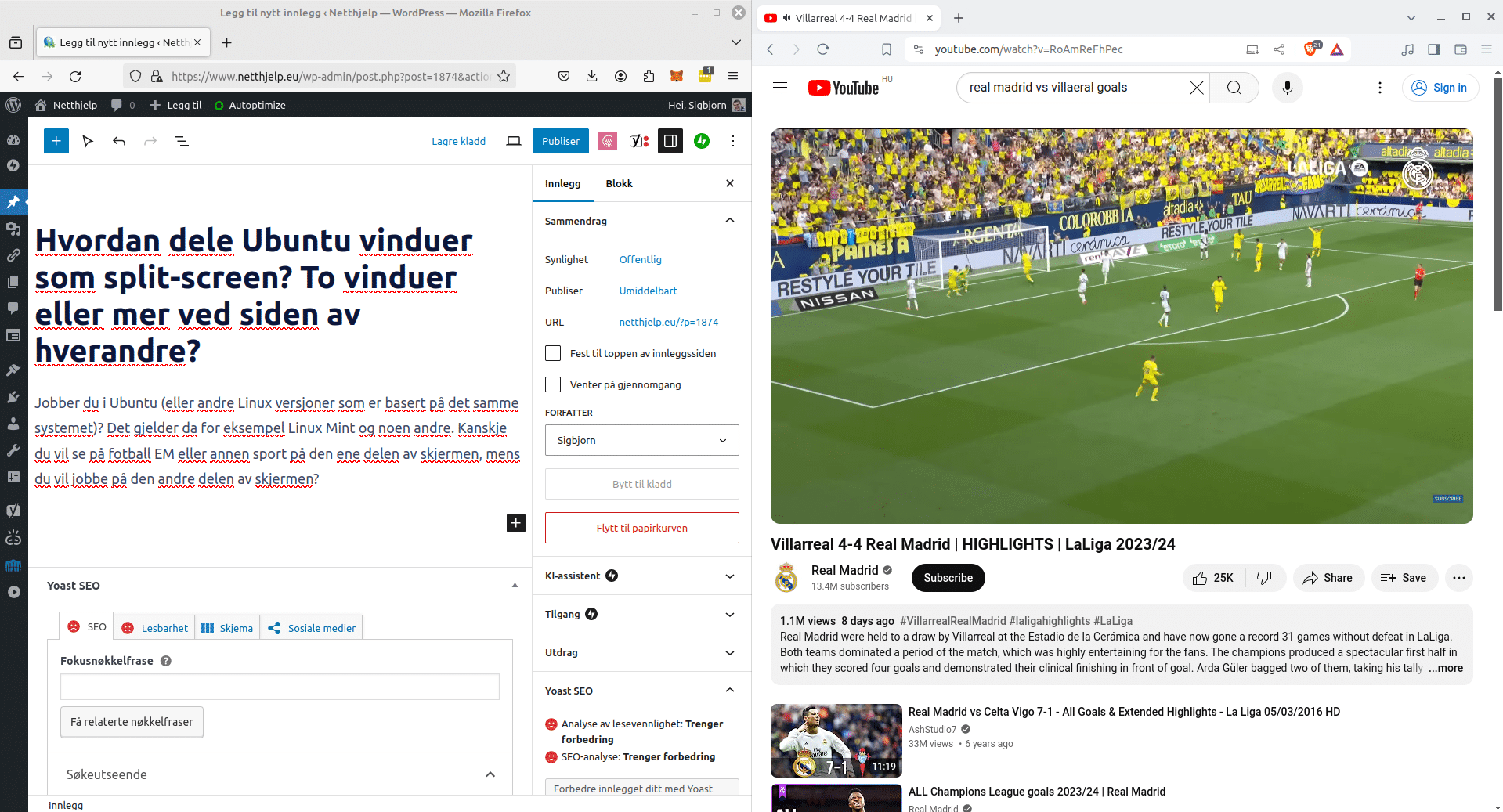This screenshot has height=812, width=1503.
Task: Click the YouTube video player
Action: (1122, 326)
